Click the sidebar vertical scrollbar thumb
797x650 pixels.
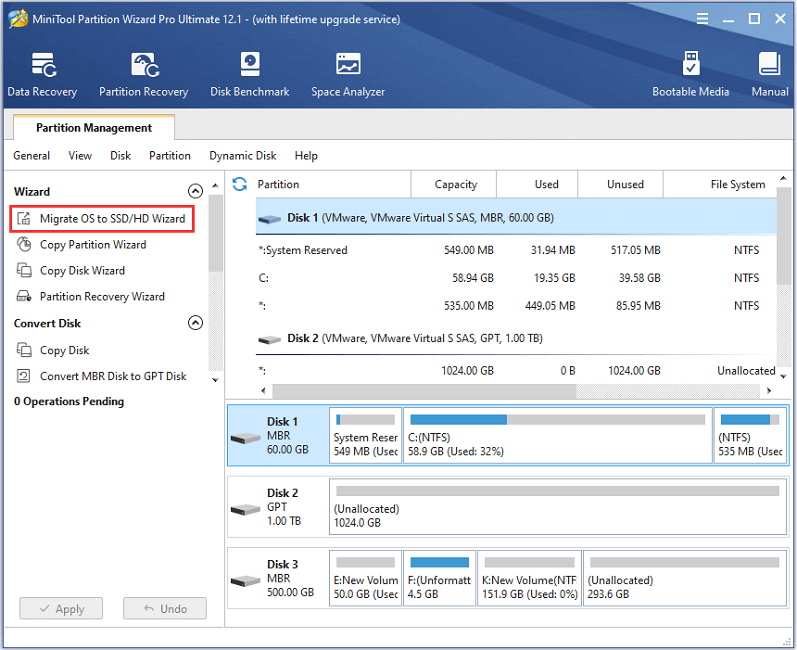(216, 233)
